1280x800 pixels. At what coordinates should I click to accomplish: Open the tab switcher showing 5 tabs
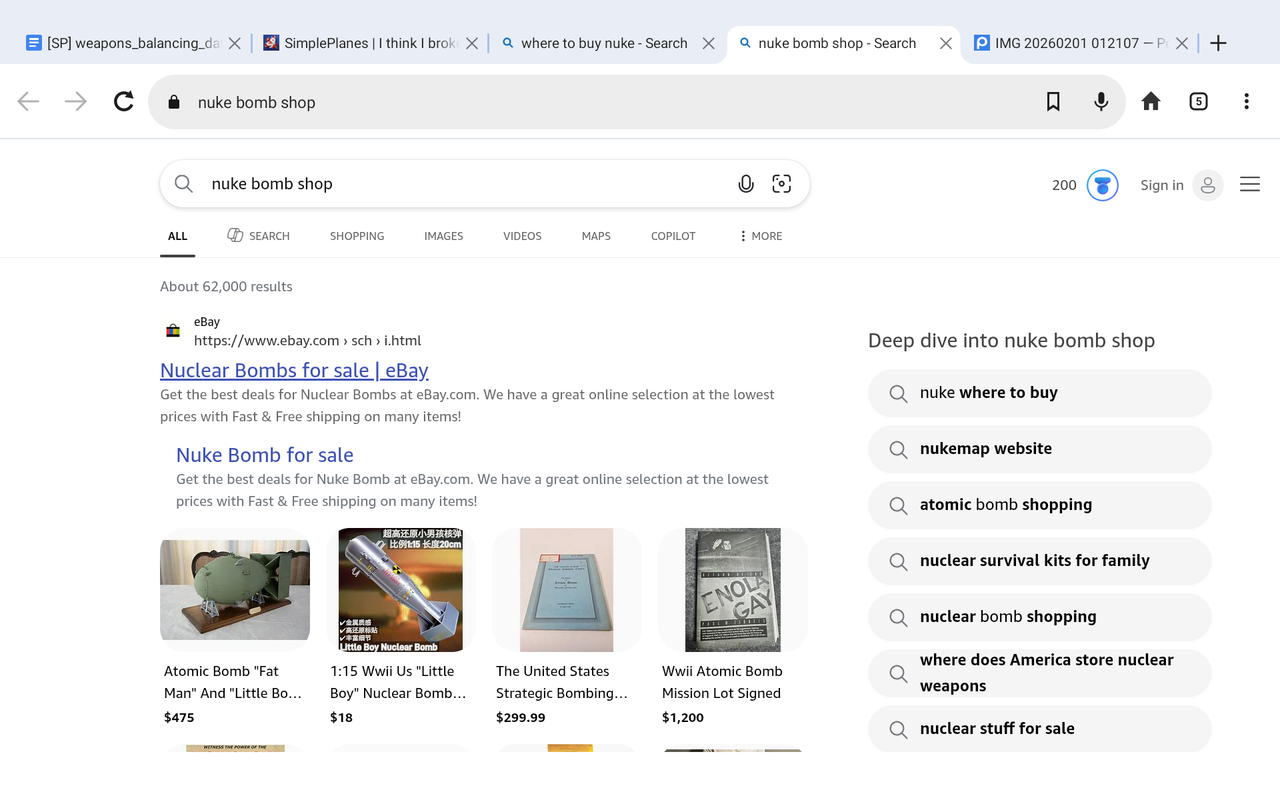[1198, 101]
